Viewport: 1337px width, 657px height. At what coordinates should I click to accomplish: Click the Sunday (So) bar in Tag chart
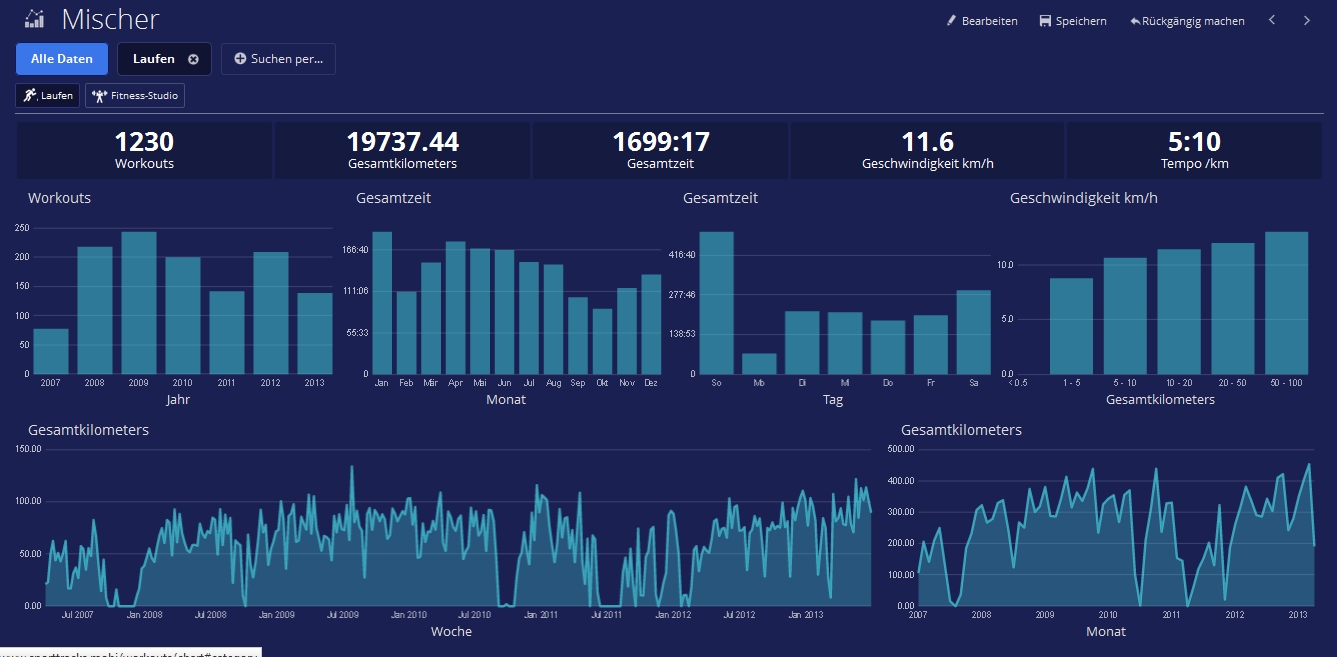click(x=716, y=303)
